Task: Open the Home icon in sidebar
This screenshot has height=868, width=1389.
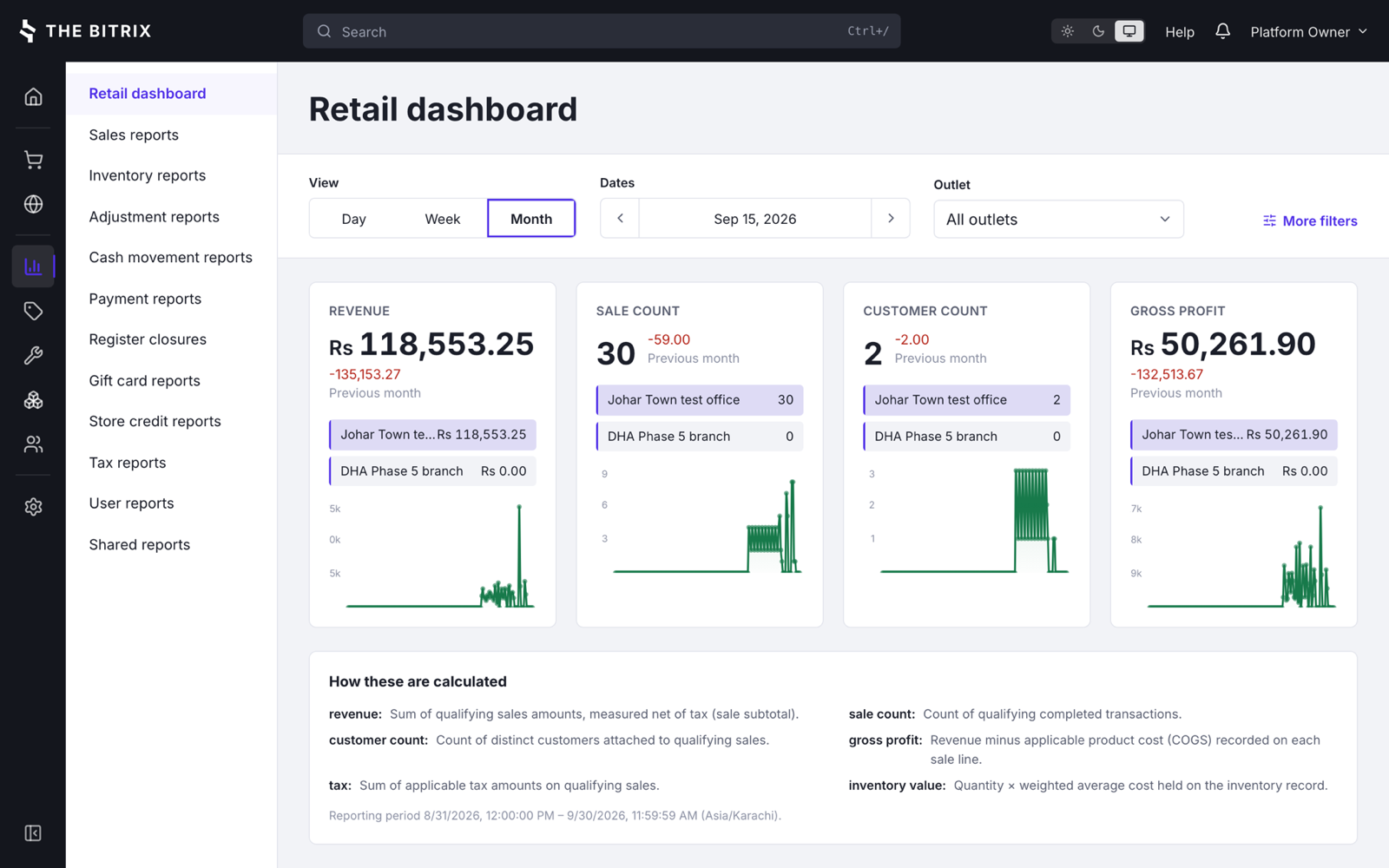Action: pos(33,96)
